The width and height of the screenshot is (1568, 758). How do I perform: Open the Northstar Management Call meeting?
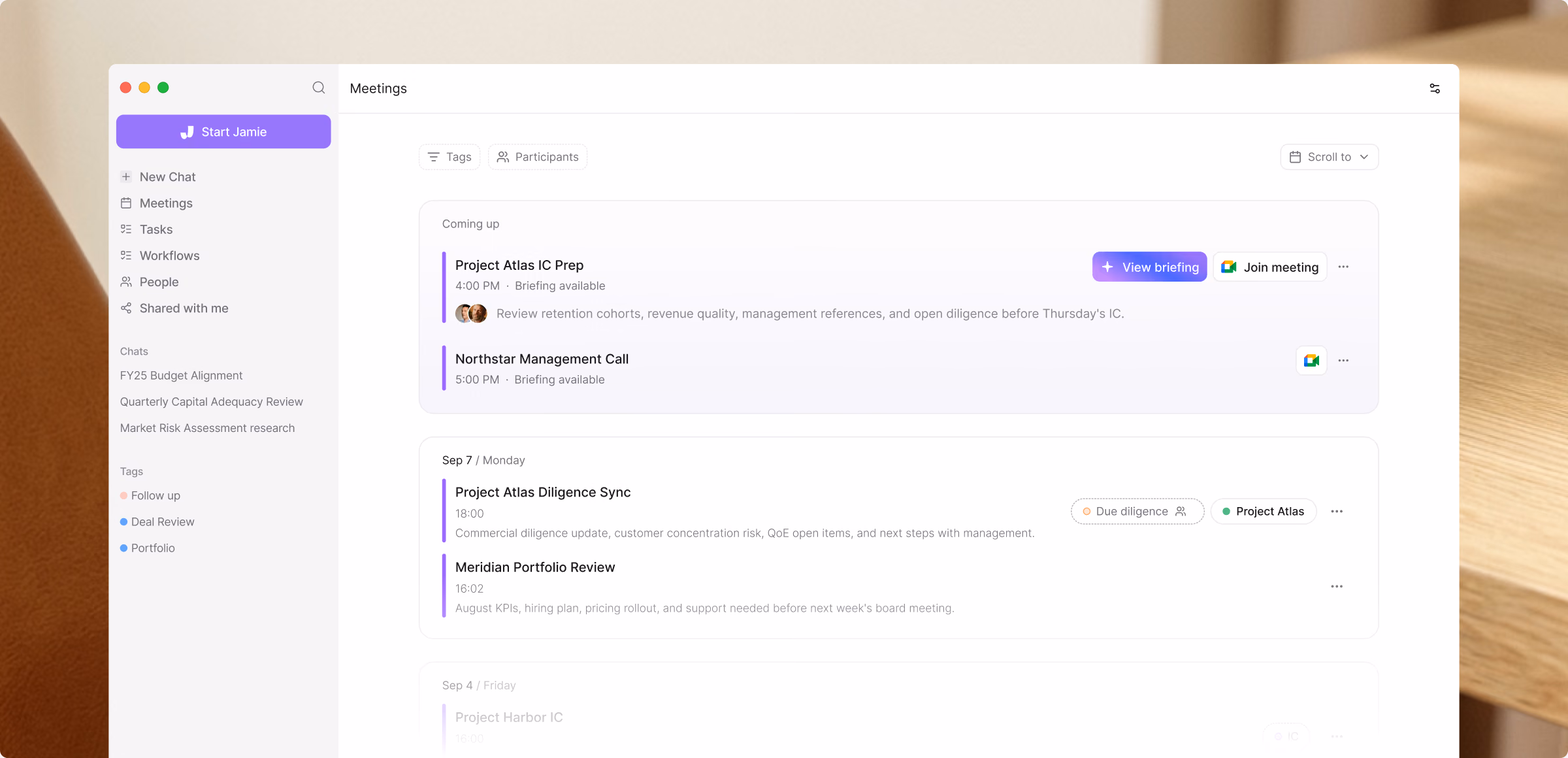pyautogui.click(x=542, y=359)
